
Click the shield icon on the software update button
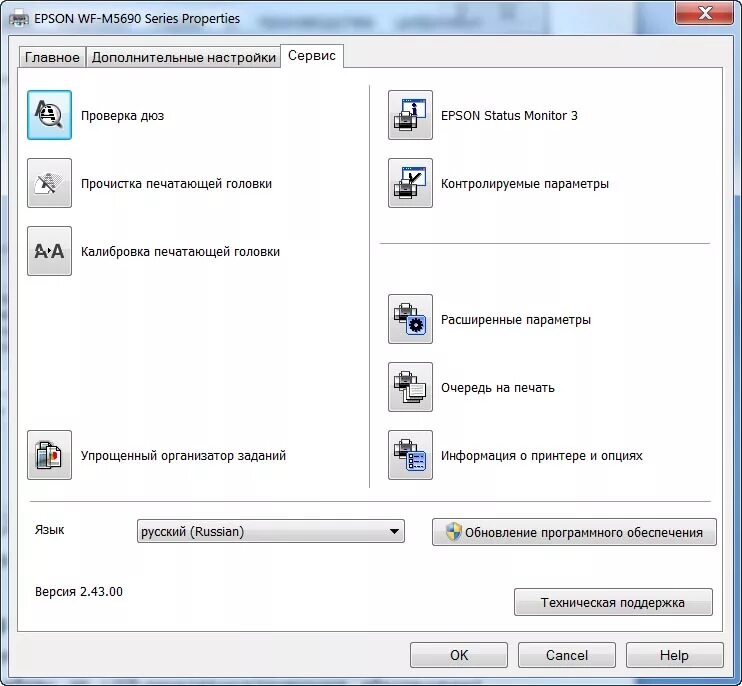[x=453, y=532]
